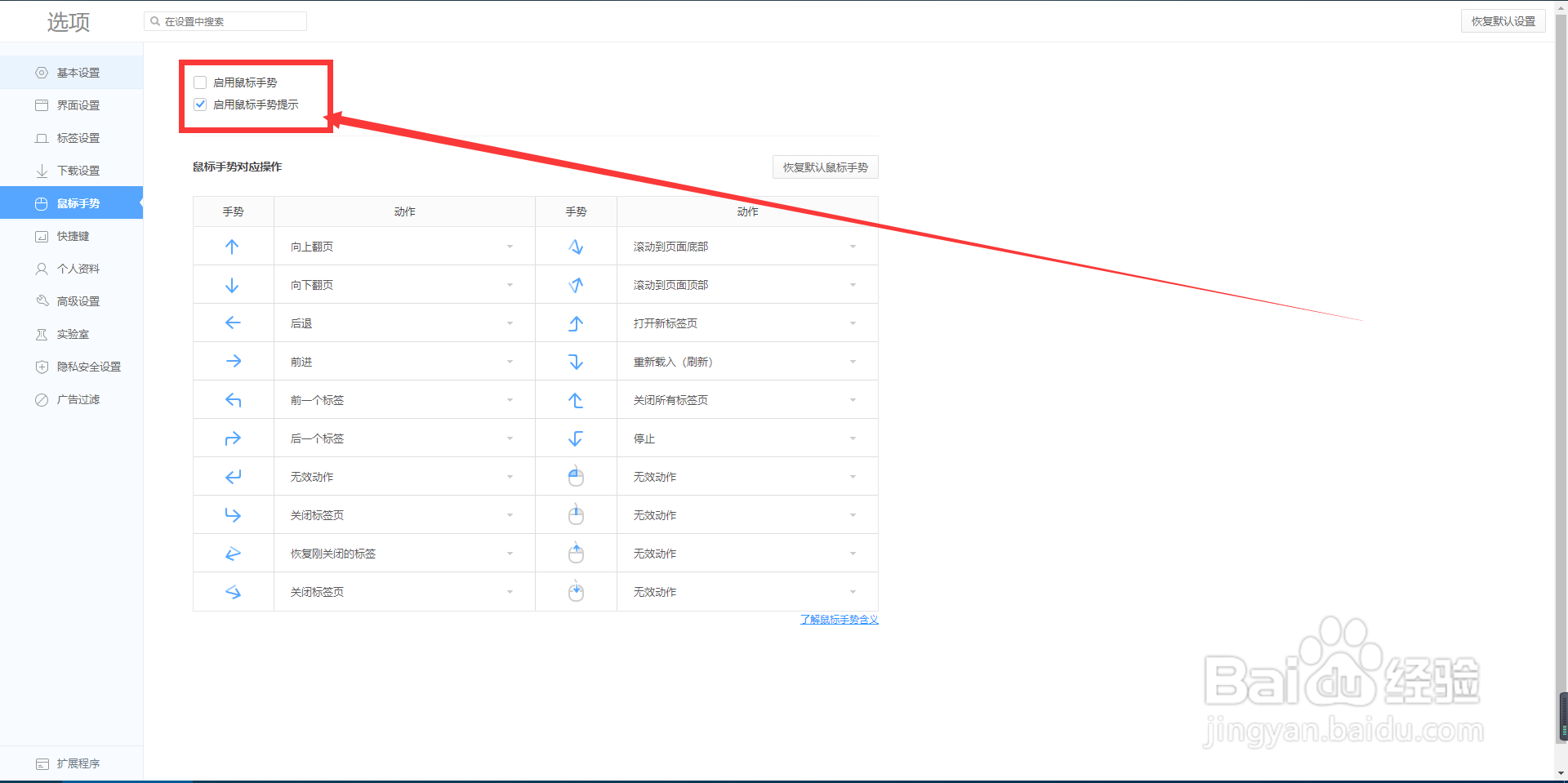Click the right arrow gesture for 前进
The image size is (1568, 783).
pyautogui.click(x=234, y=361)
